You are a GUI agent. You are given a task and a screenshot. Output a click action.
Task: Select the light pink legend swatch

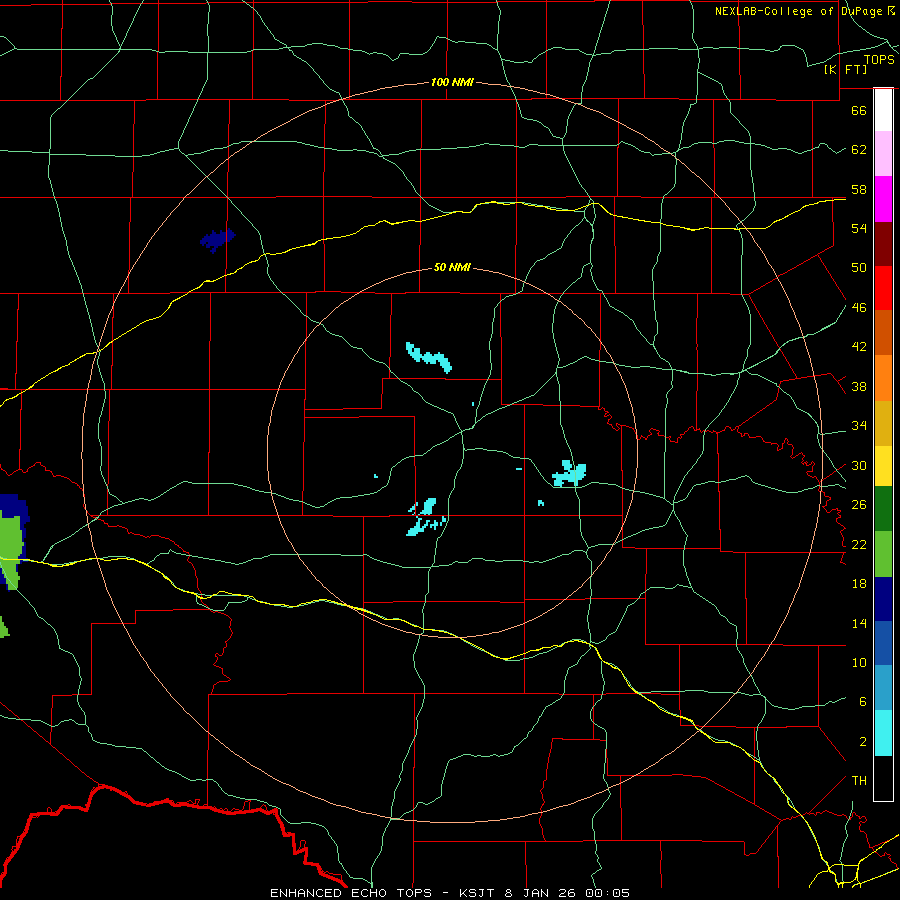pyautogui.click(x=883, y=153)
